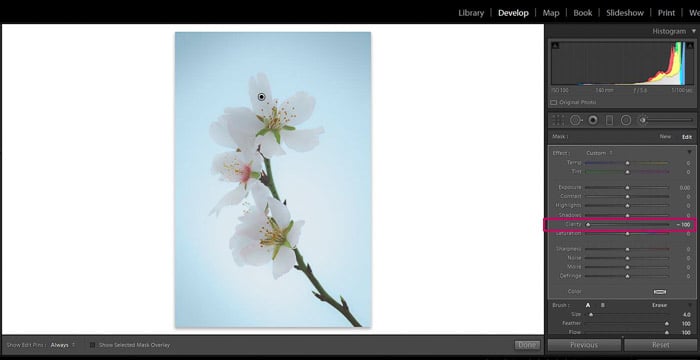Open the Slideshow module
The height and width of the screenshot is (360, 700).
click(x=625, y=13)
